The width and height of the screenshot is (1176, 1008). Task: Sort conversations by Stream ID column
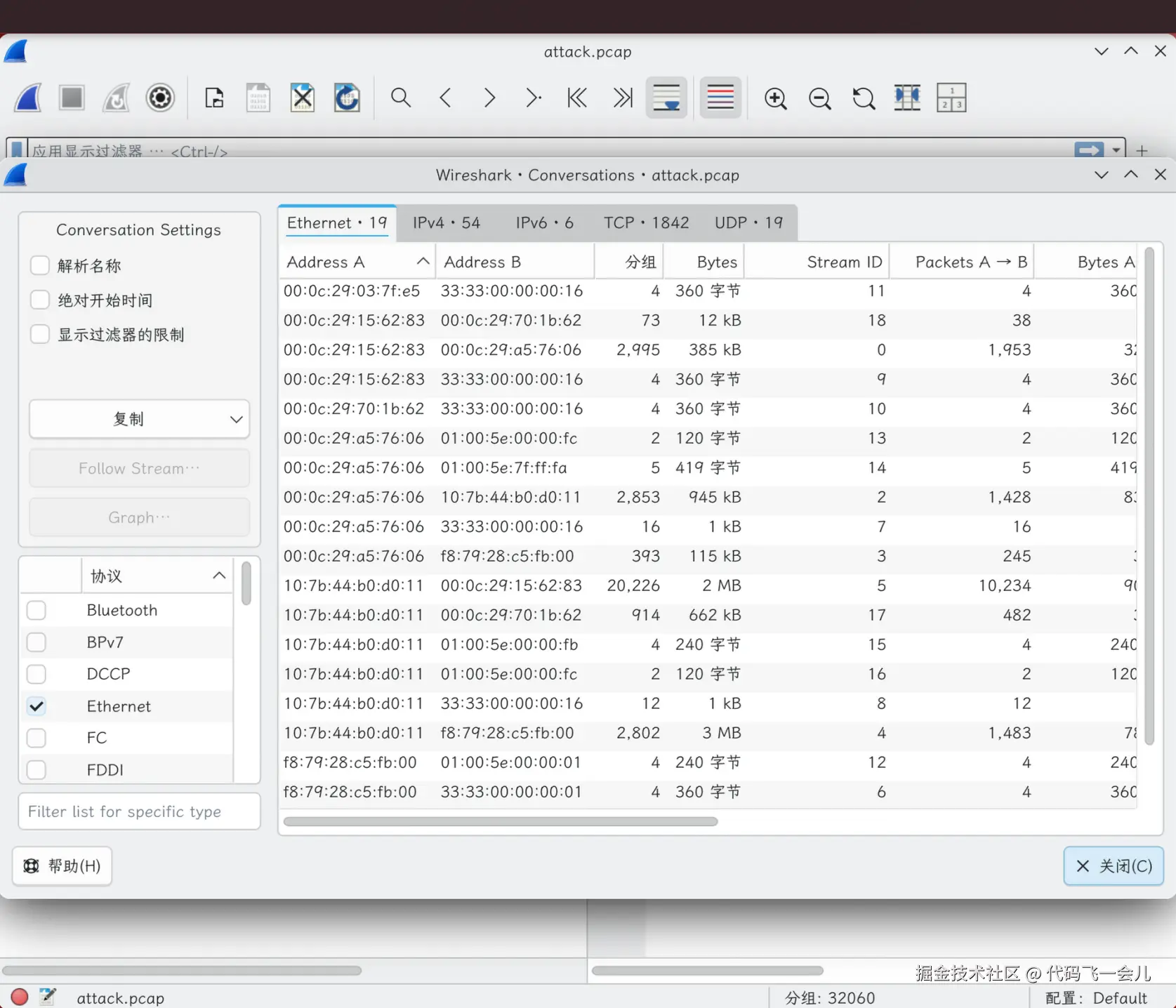click(817, 262)
